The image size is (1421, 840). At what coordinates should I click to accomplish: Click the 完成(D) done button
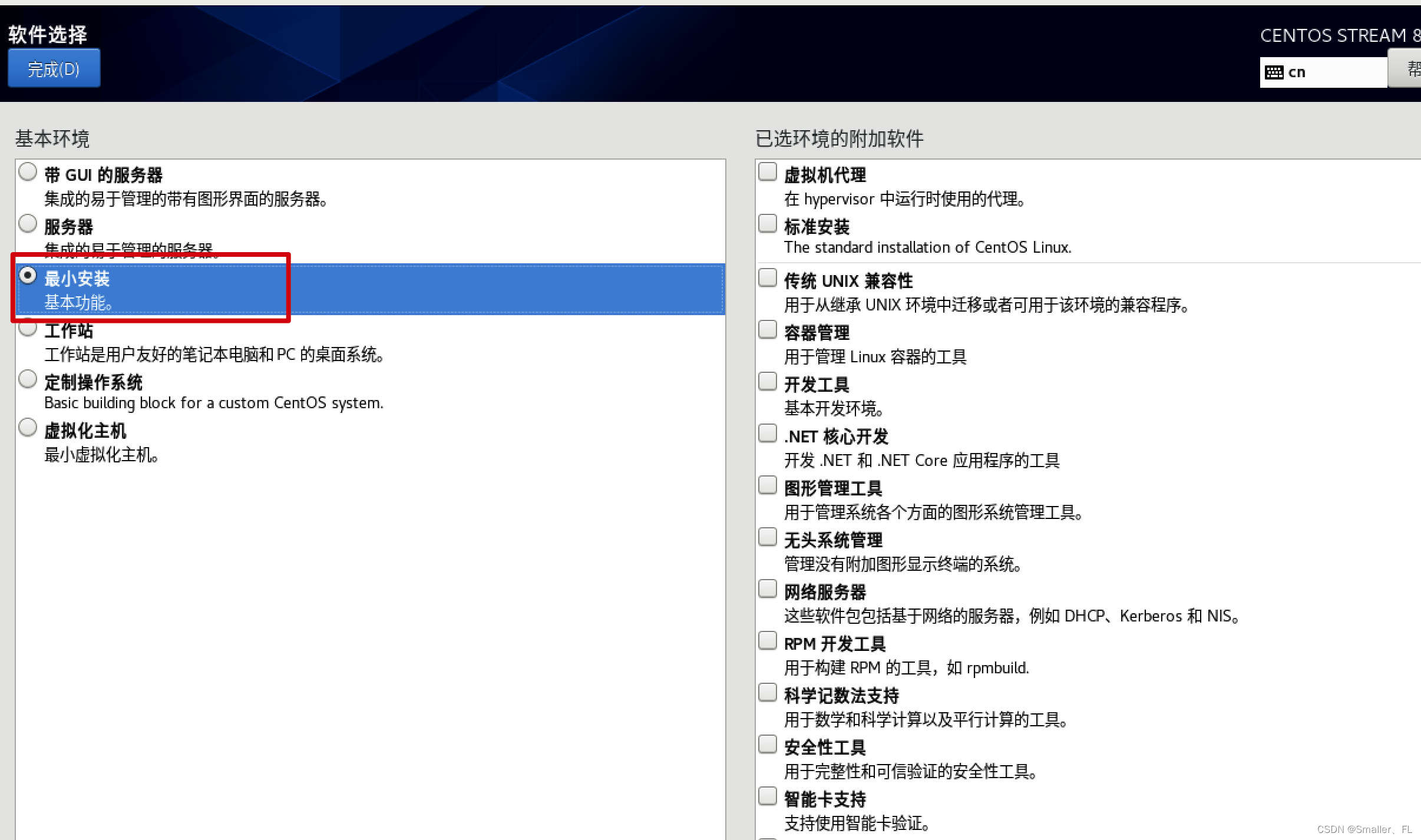[x=54, y=69]
